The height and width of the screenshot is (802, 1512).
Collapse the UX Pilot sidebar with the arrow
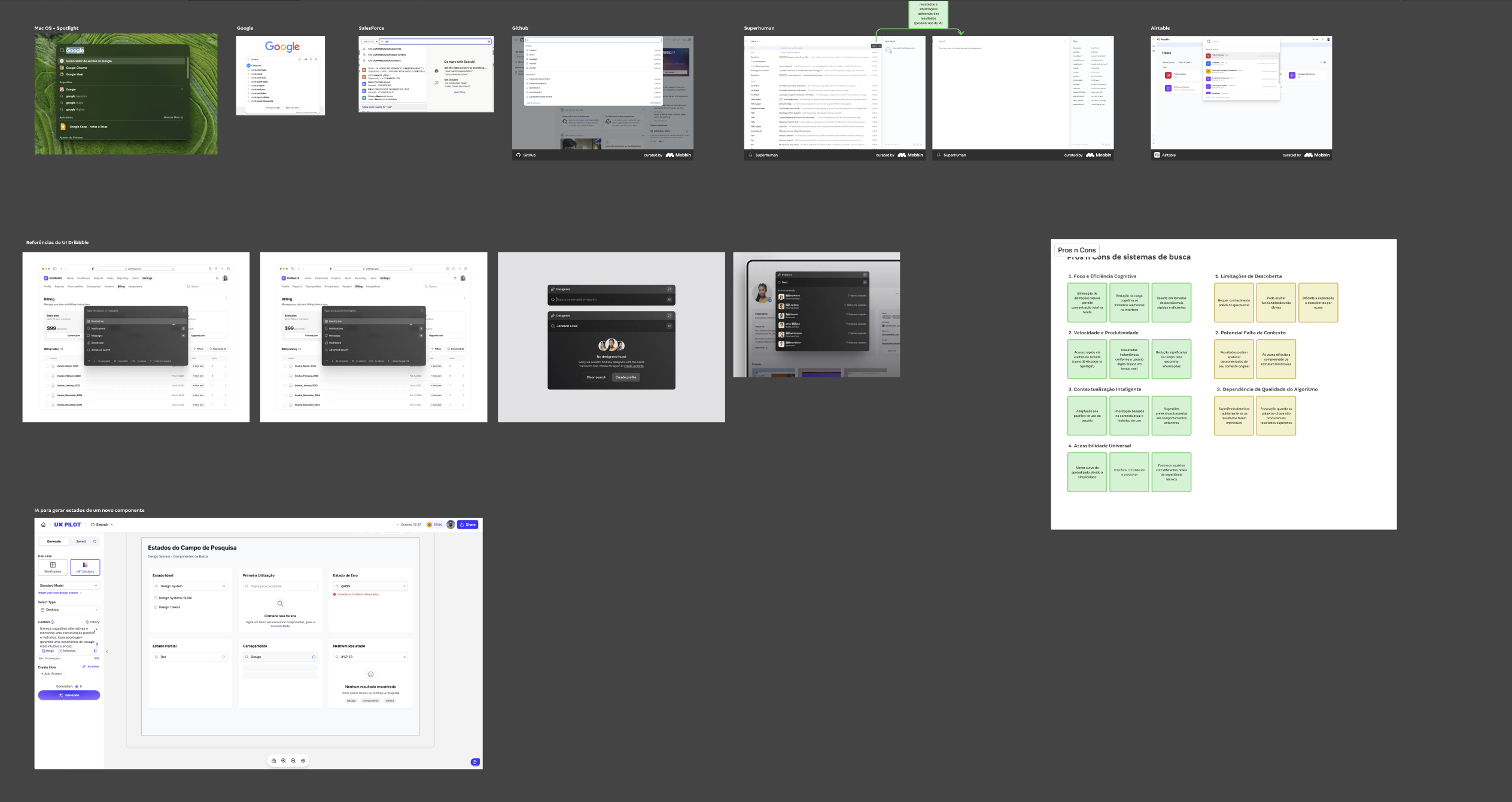point(107,652)
